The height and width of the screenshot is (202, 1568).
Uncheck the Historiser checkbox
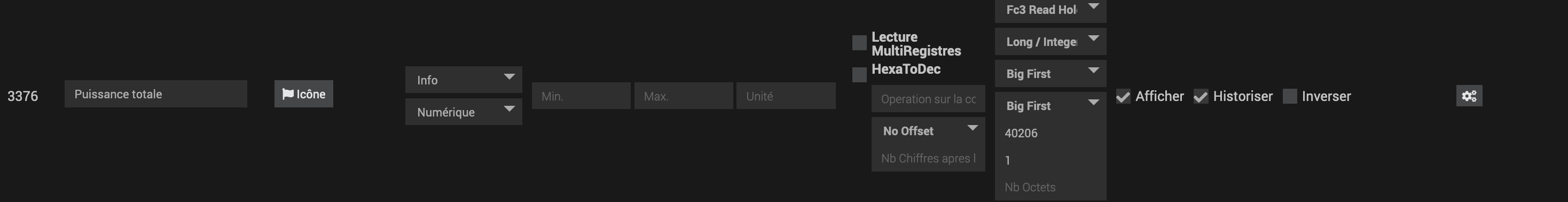(x=1201, y=96)
